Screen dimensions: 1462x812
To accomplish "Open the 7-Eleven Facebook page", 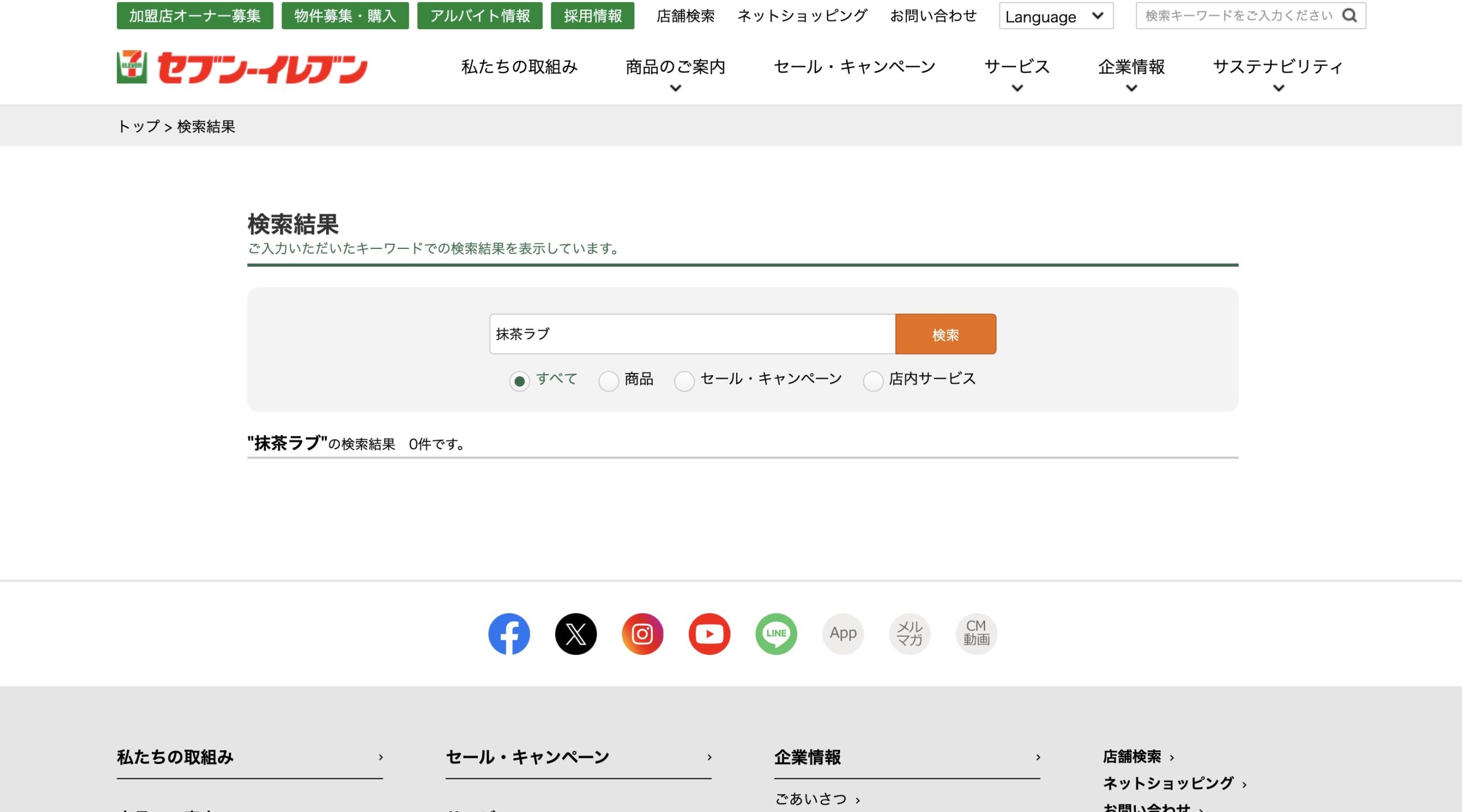I will pos(509,633).
